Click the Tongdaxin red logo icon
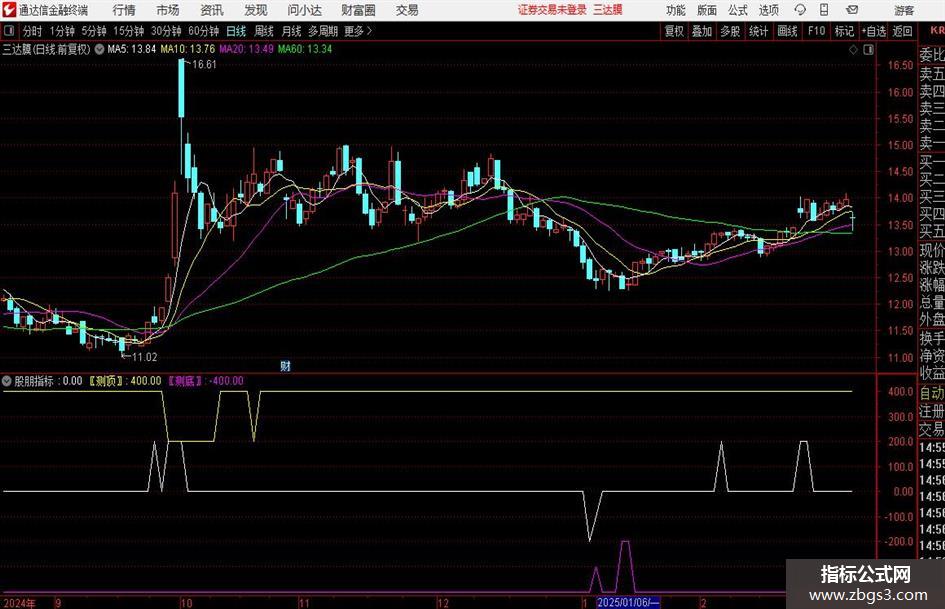 9,10
